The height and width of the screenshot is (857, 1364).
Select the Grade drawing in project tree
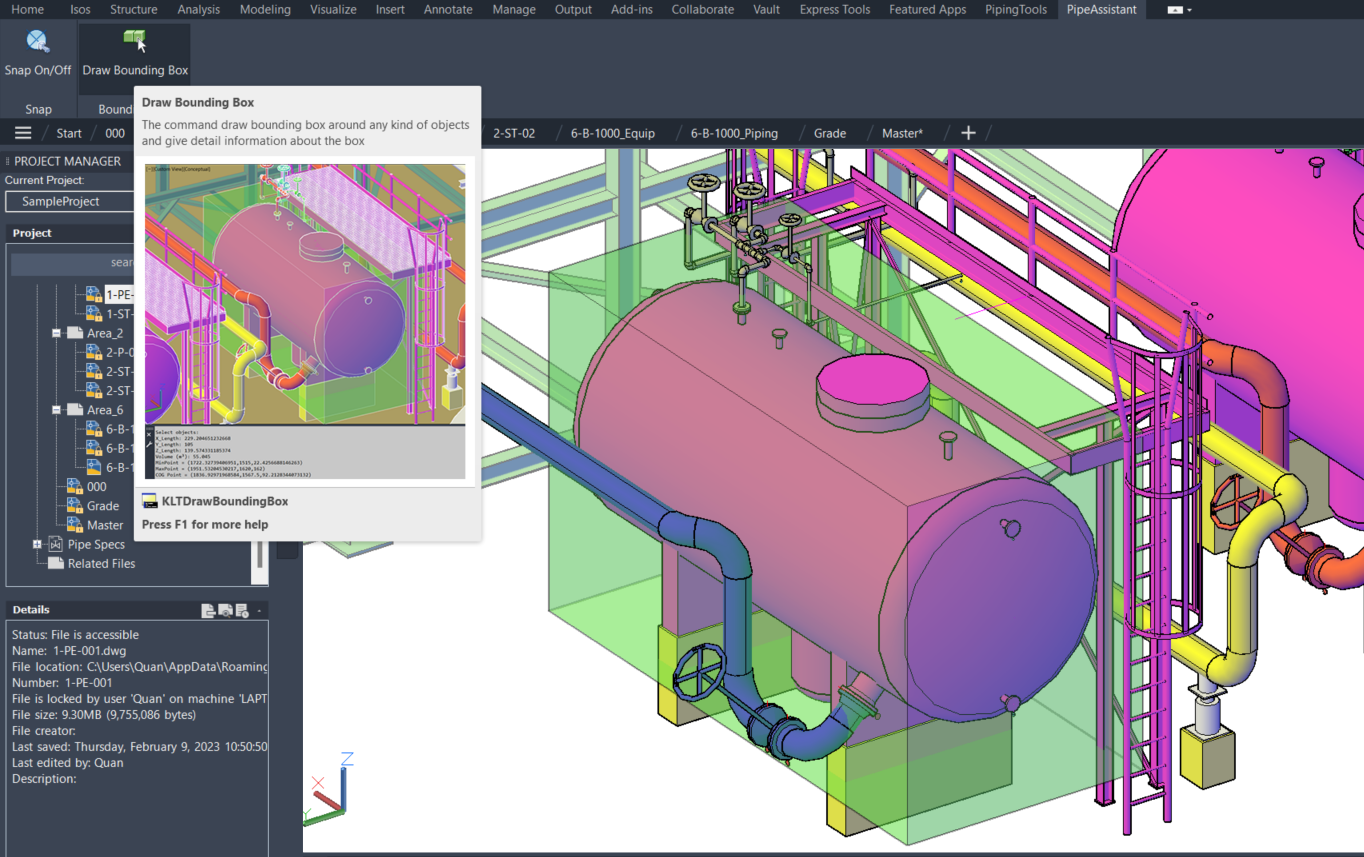pyautogui.click(x=102, y=506)
